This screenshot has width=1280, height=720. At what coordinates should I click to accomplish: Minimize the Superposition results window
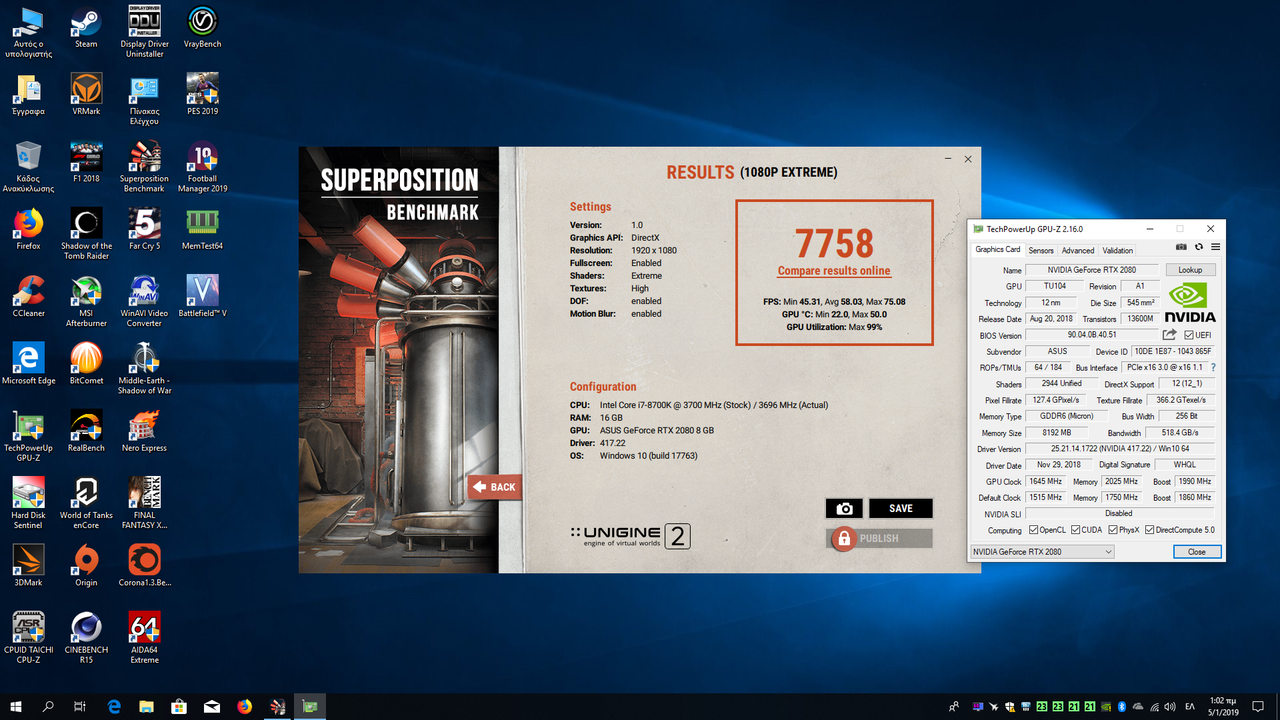tap(948, 159)
